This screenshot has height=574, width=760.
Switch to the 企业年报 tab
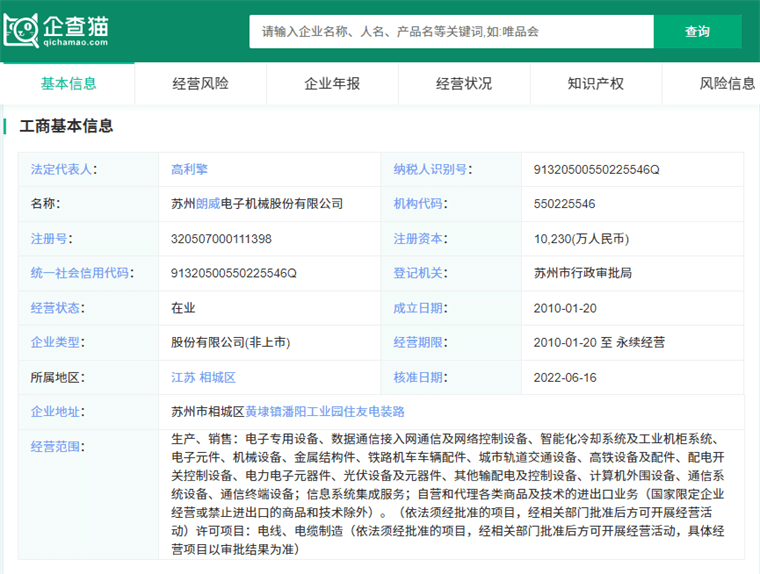332,83
